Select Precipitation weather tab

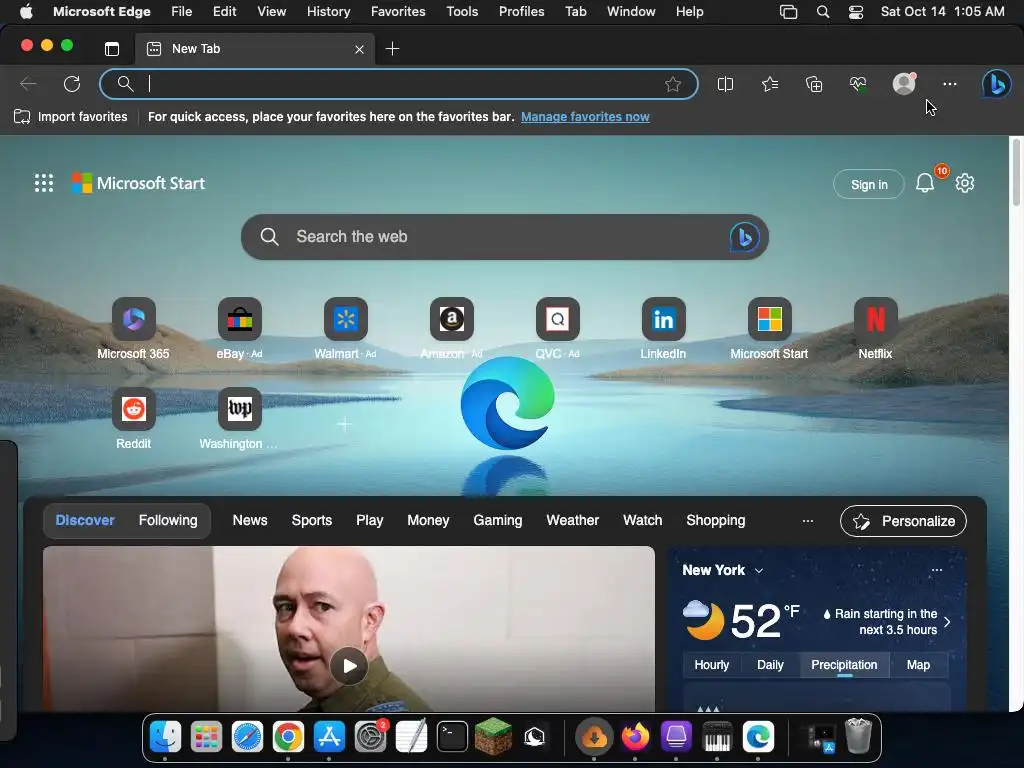point(844,665)
